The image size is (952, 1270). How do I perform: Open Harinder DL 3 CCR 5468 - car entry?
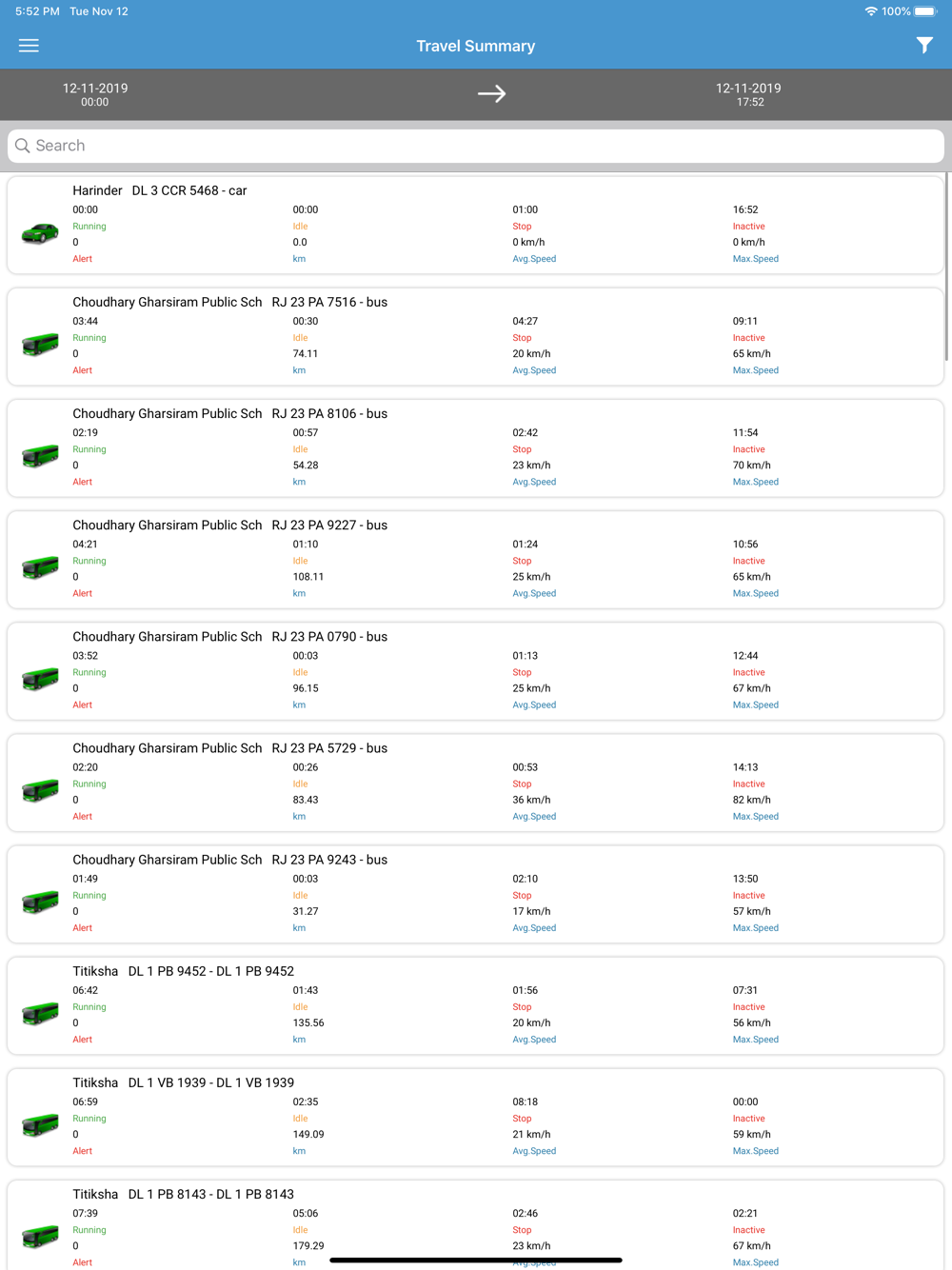(160, 190)
